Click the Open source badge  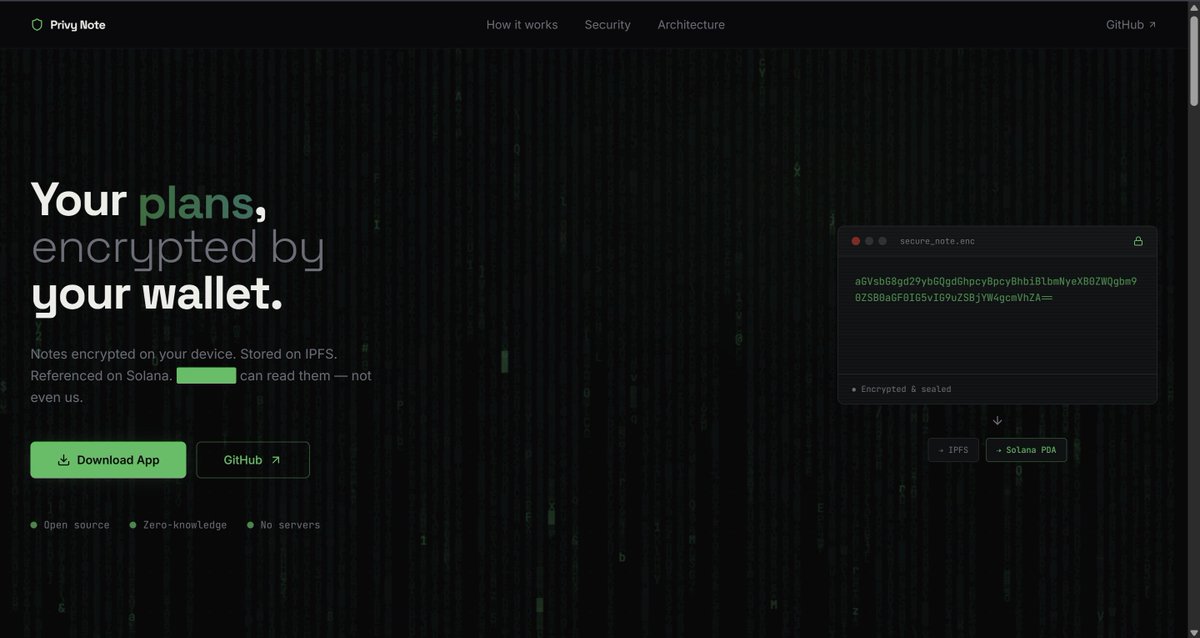pos(70,525)
